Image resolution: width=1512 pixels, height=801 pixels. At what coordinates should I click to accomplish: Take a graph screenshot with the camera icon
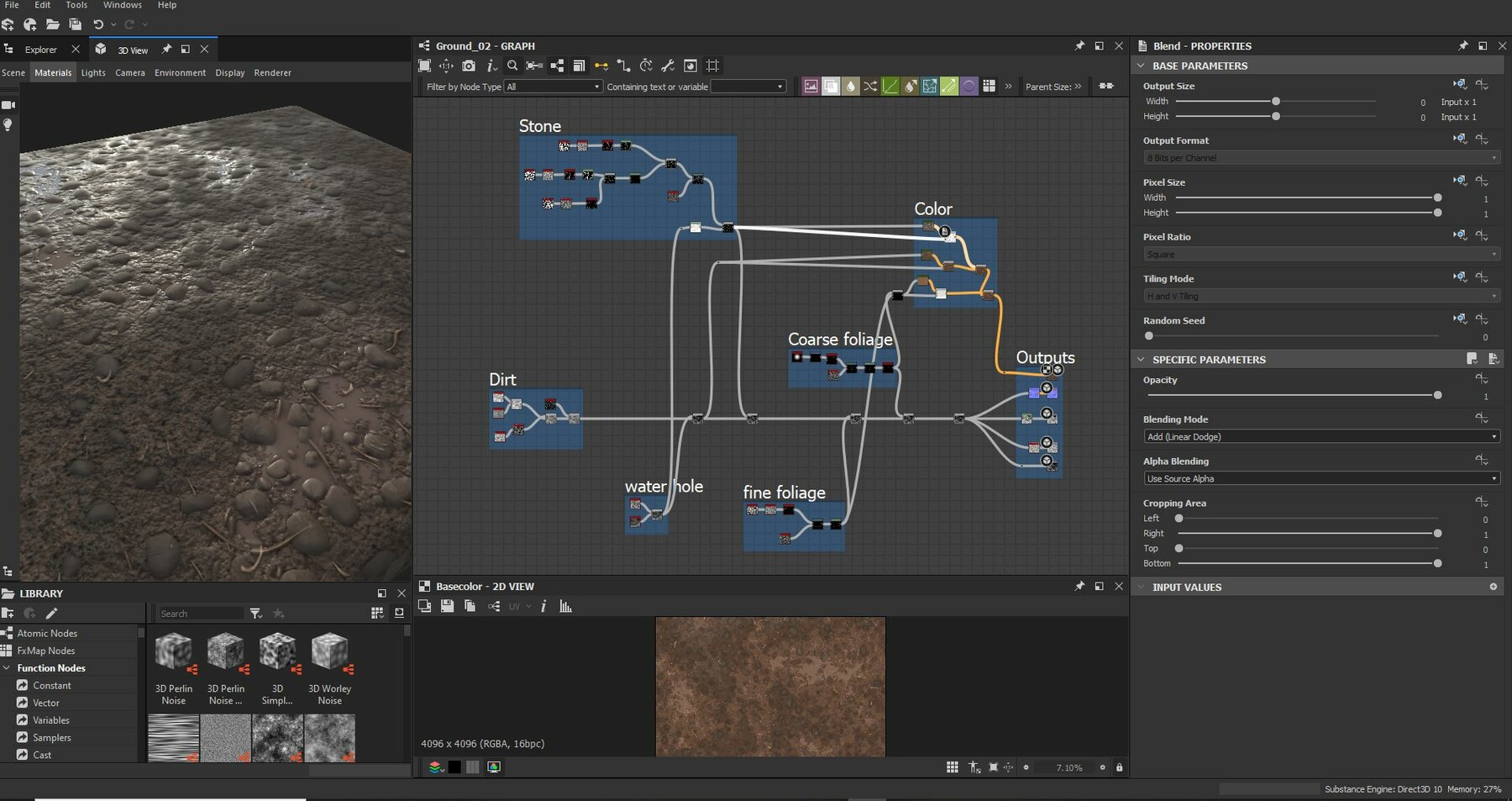click(x=469, y=66)
